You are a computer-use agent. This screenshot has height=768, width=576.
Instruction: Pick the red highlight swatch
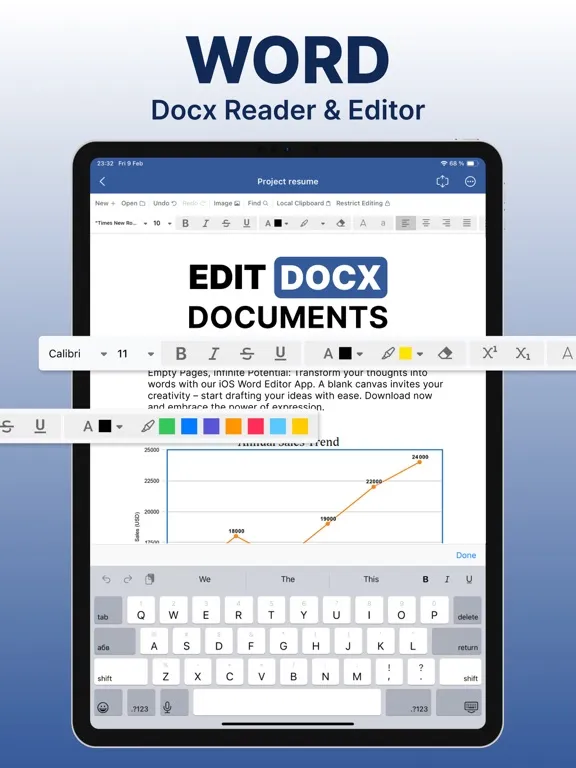click(256, 426)
